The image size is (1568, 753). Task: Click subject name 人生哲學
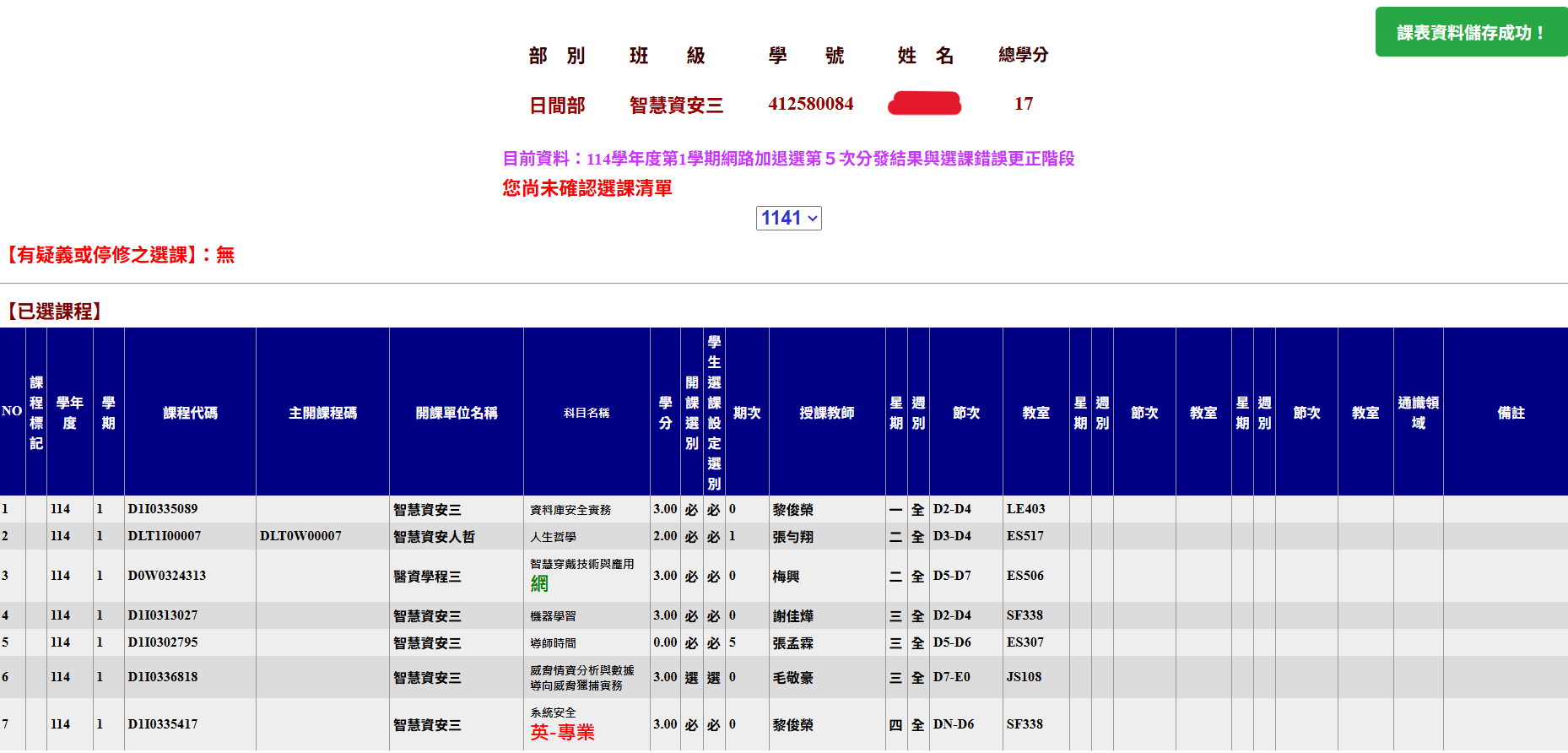[x=554, y=537]
